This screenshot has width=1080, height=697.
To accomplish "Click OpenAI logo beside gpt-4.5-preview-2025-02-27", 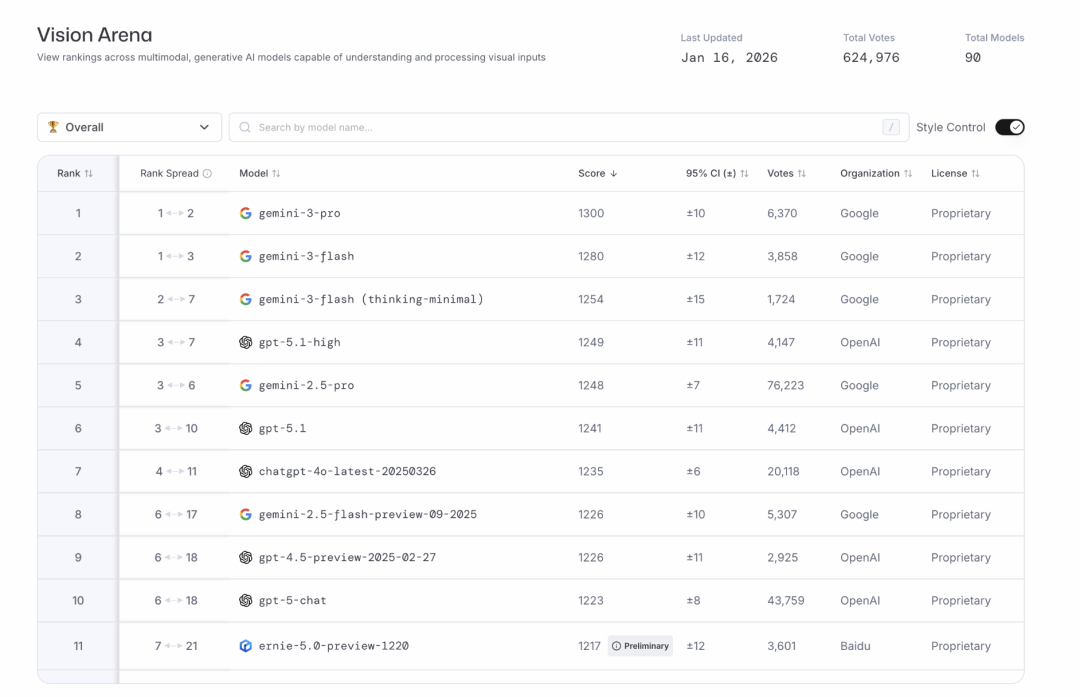I will (245, 558).
